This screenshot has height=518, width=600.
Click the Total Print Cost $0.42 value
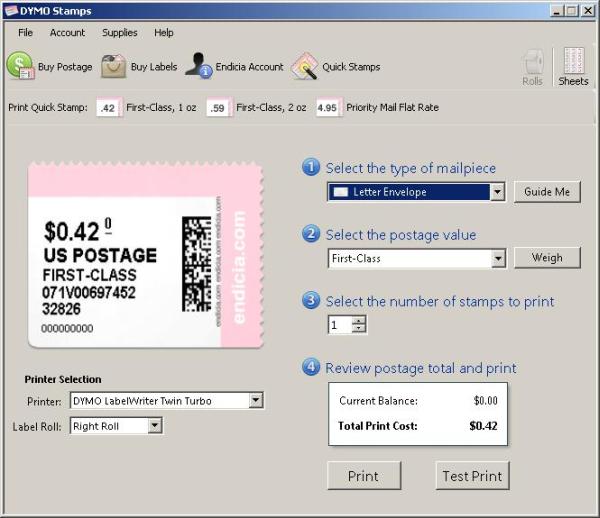point(483,426)
